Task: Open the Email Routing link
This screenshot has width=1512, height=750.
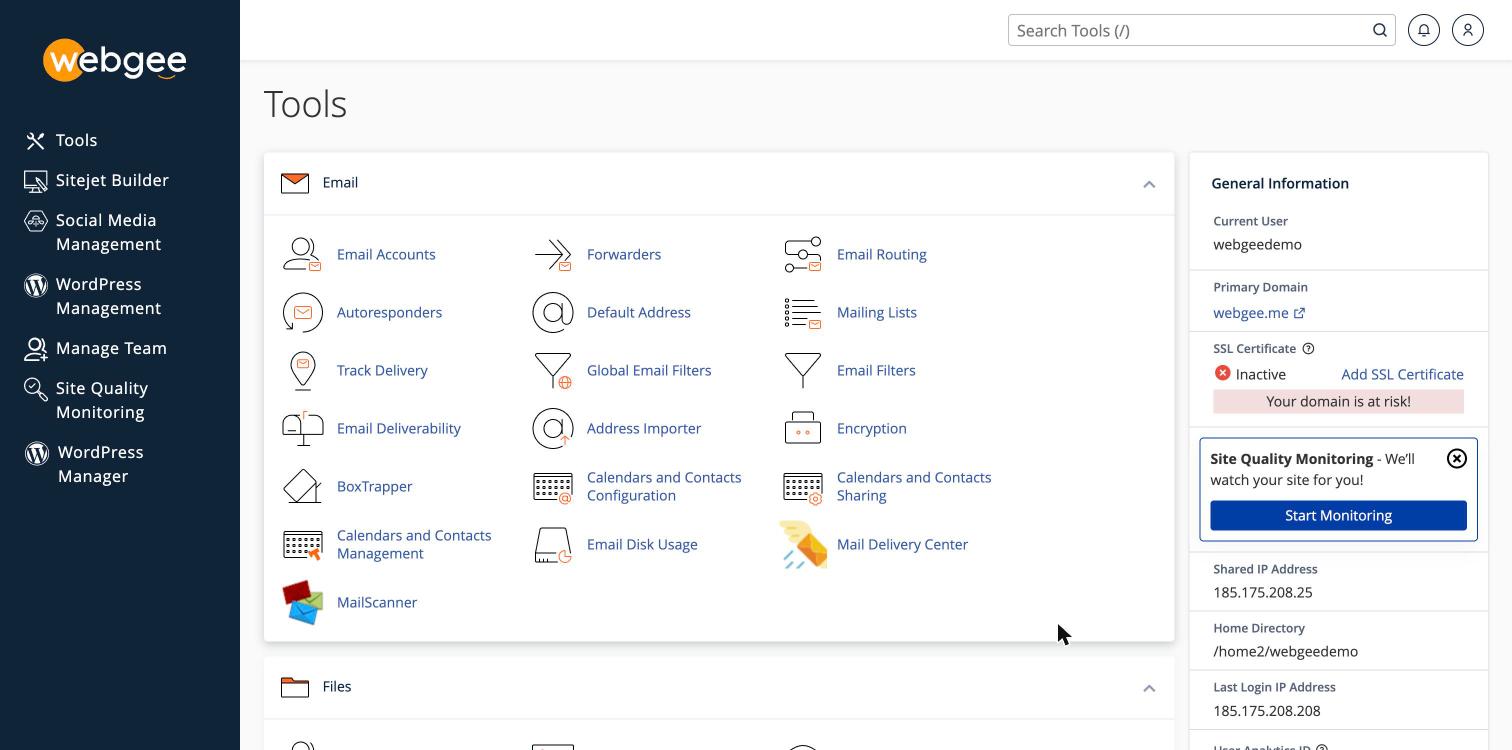Action: click(x=882, y=254)
